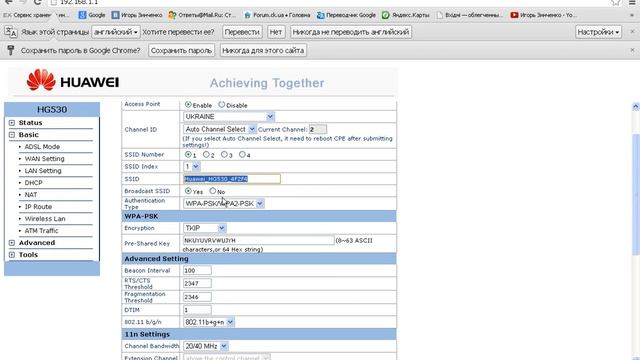The image size is (640, 360).
Task: Click the Pre-Shared Key field
Action: [x=258, y=240]
